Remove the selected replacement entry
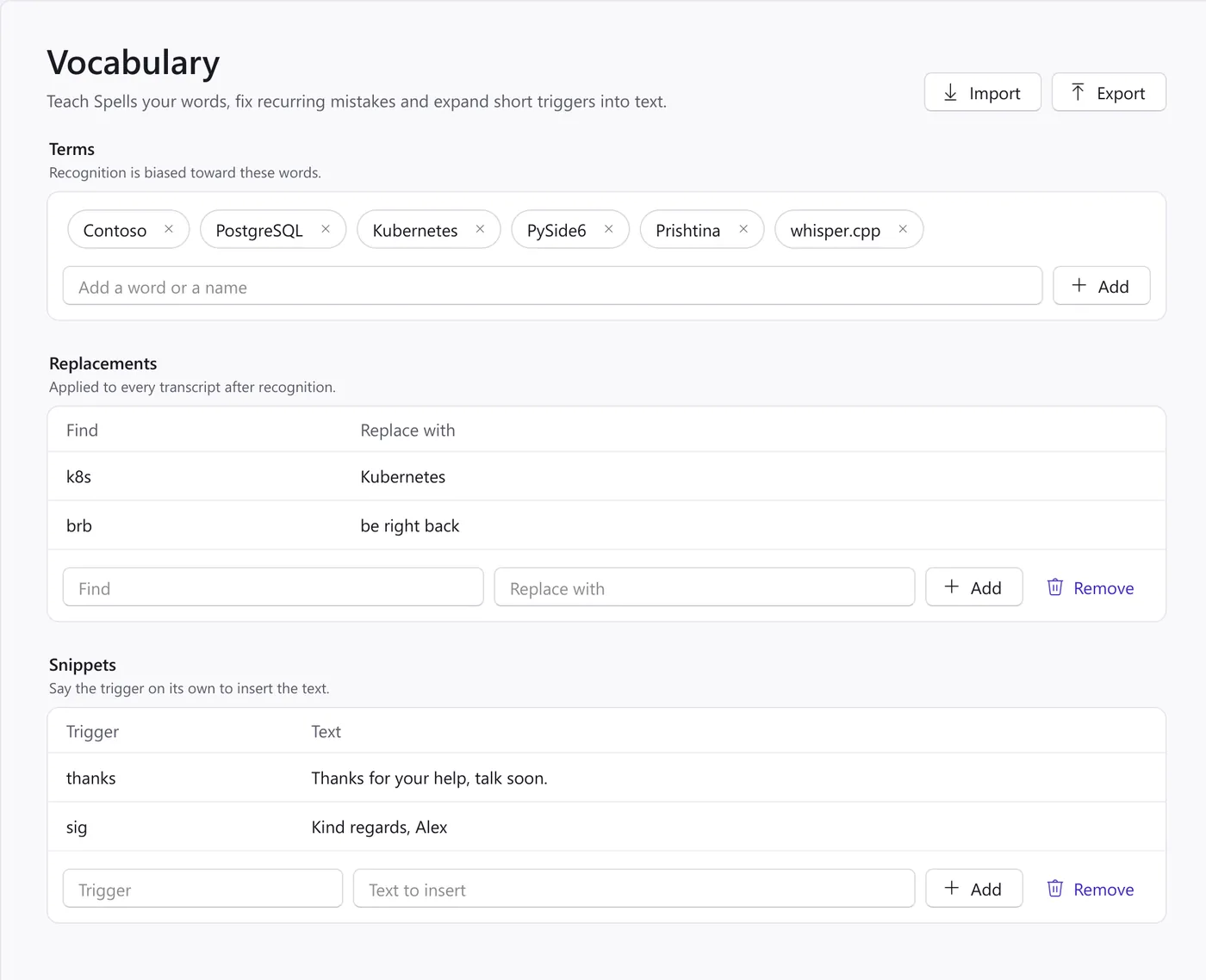The width and height of the screenshot is (1206, 980). click(1090, 587)
